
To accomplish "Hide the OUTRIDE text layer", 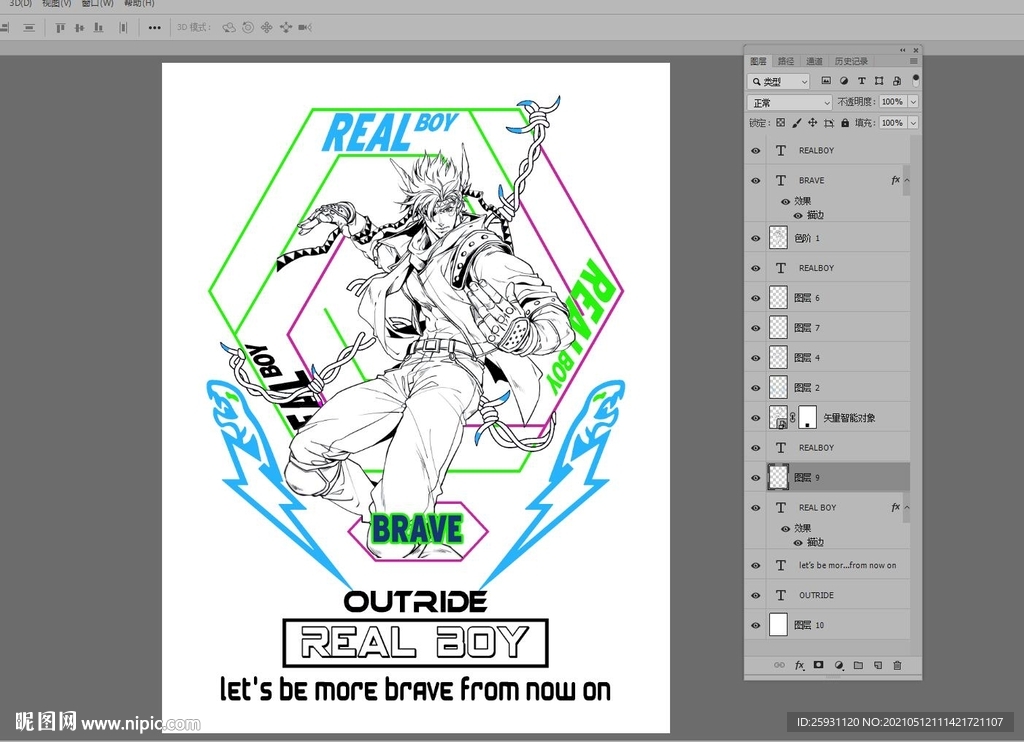I will [x=756, y=595].
